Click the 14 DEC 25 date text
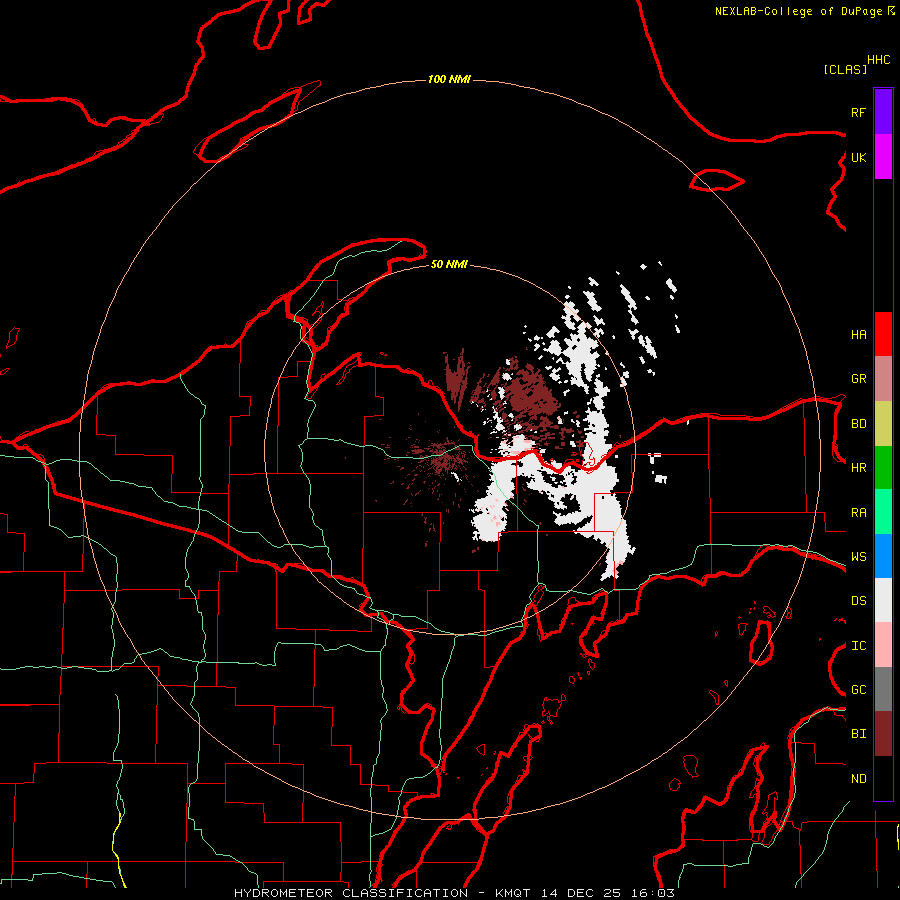Viewport: 900px width, 900px height. (585, 893)
